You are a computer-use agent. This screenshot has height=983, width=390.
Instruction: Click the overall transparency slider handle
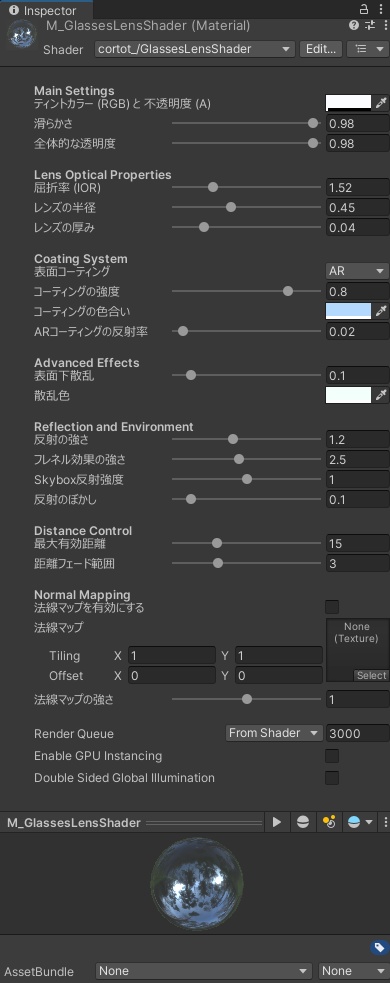pos(314,143)
